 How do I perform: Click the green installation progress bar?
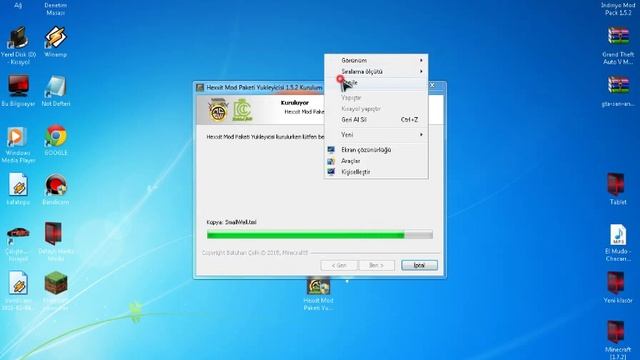click(x=320, y=235)
